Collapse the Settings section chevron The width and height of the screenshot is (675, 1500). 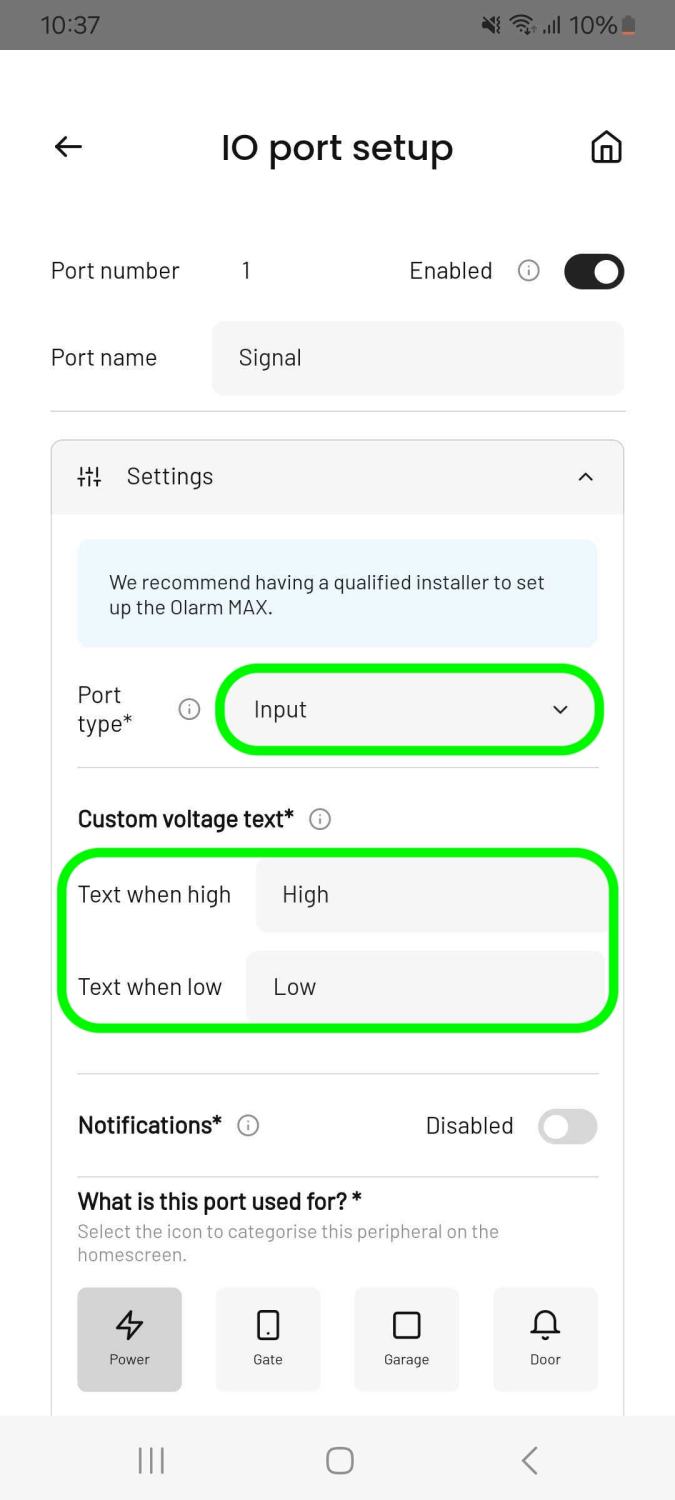(586, 477)
